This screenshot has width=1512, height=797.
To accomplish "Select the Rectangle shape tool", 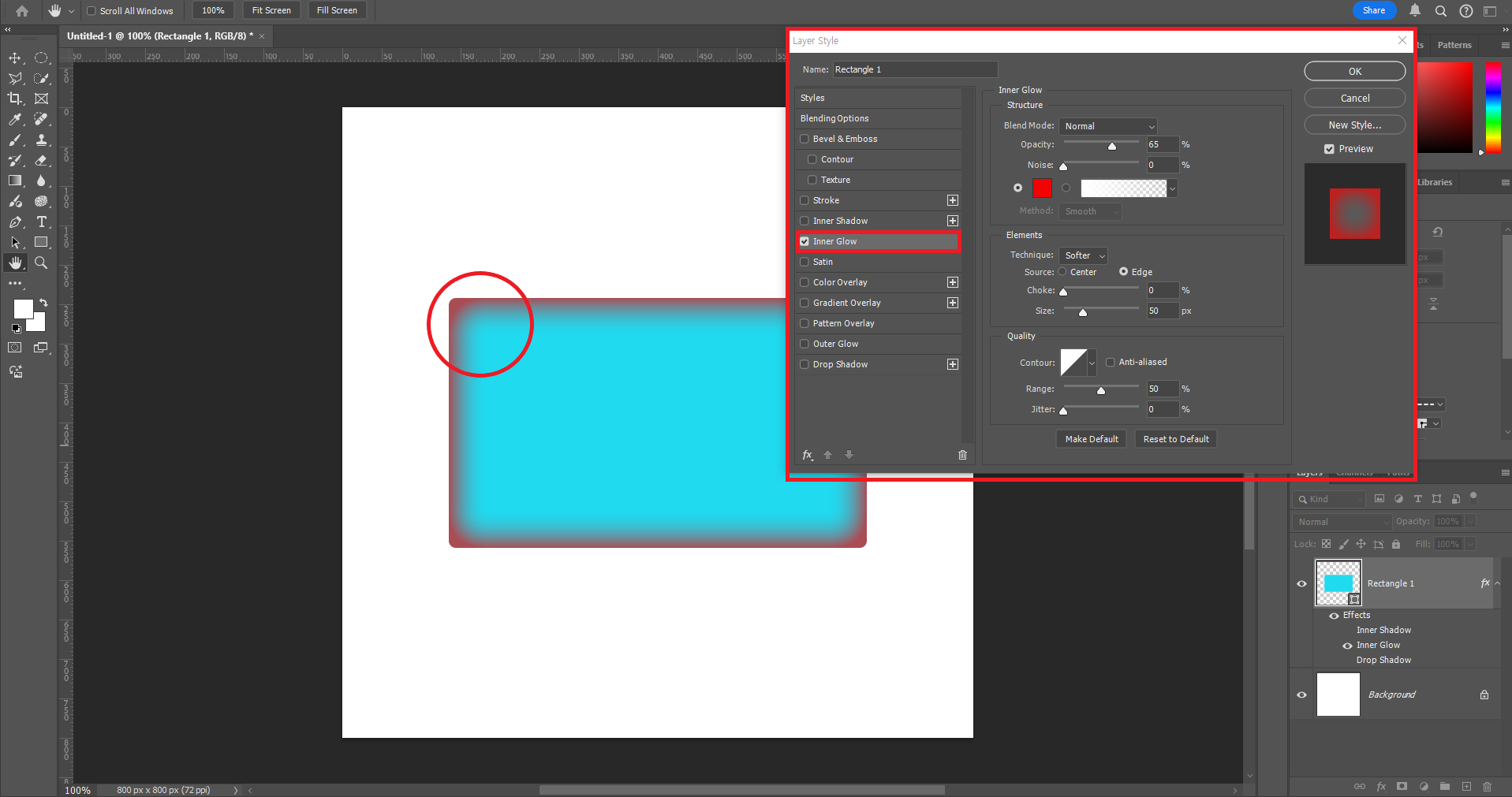I will [42, 243].
